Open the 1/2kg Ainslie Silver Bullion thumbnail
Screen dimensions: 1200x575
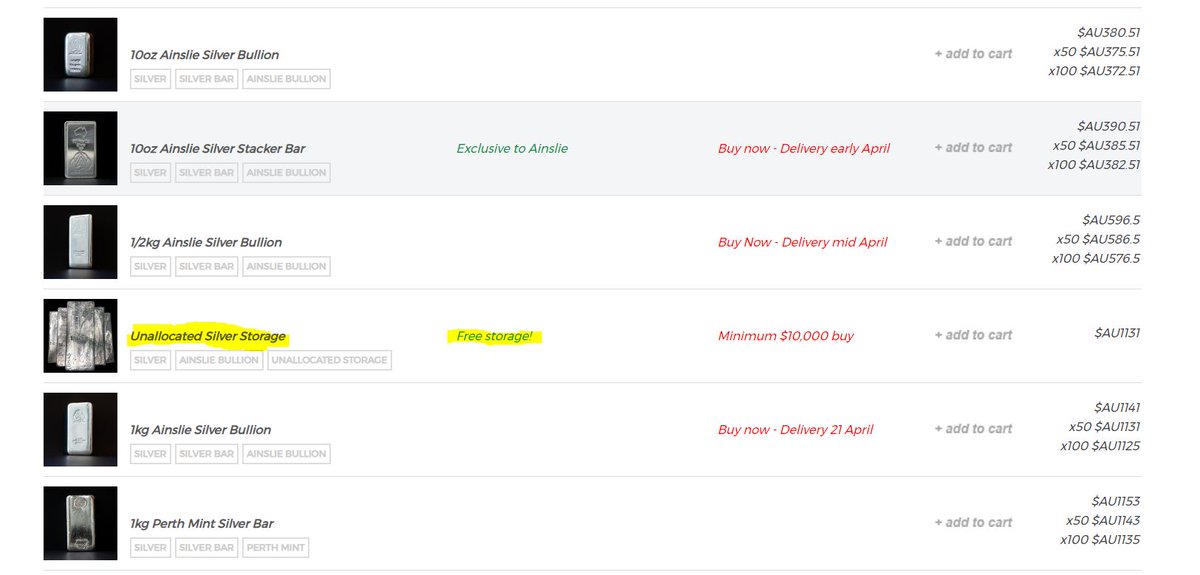tap(80, 242)
